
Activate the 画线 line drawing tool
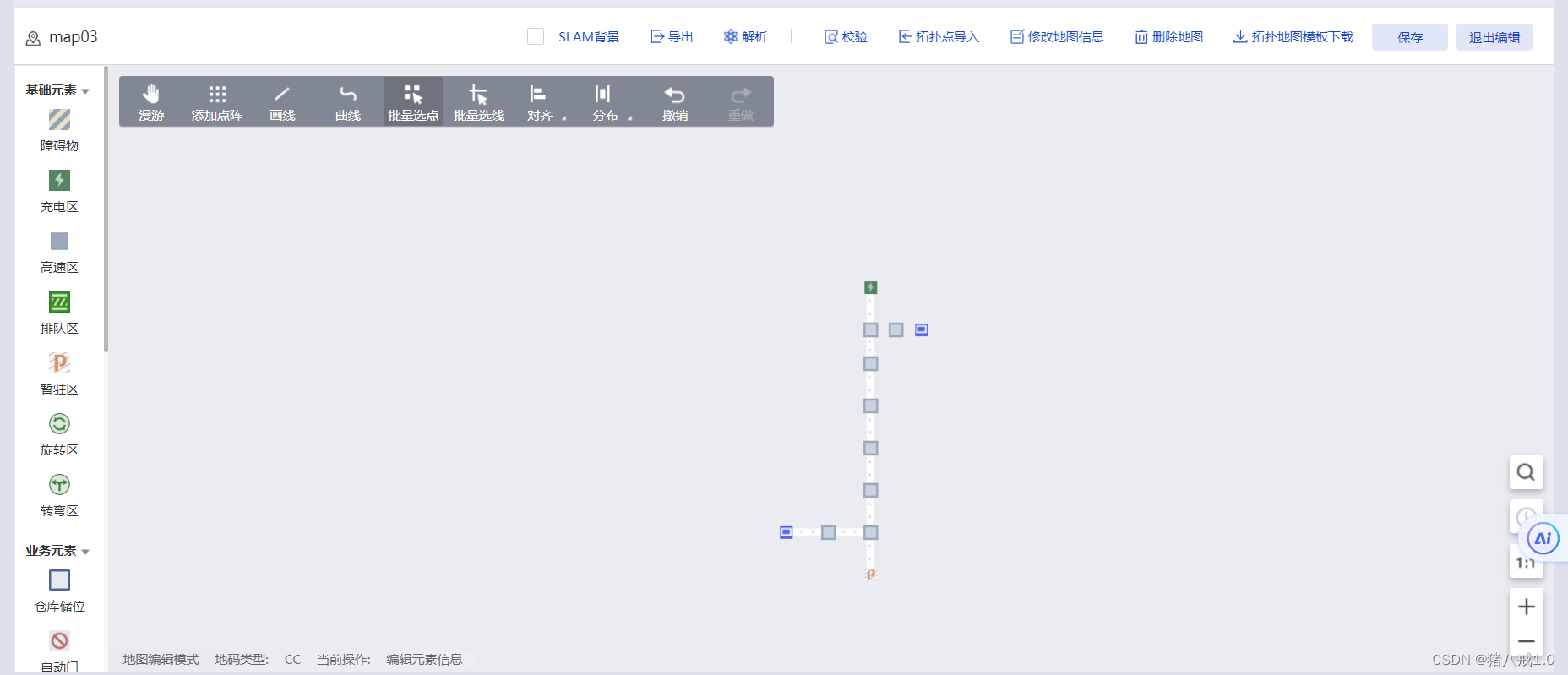tap(282, 102)
